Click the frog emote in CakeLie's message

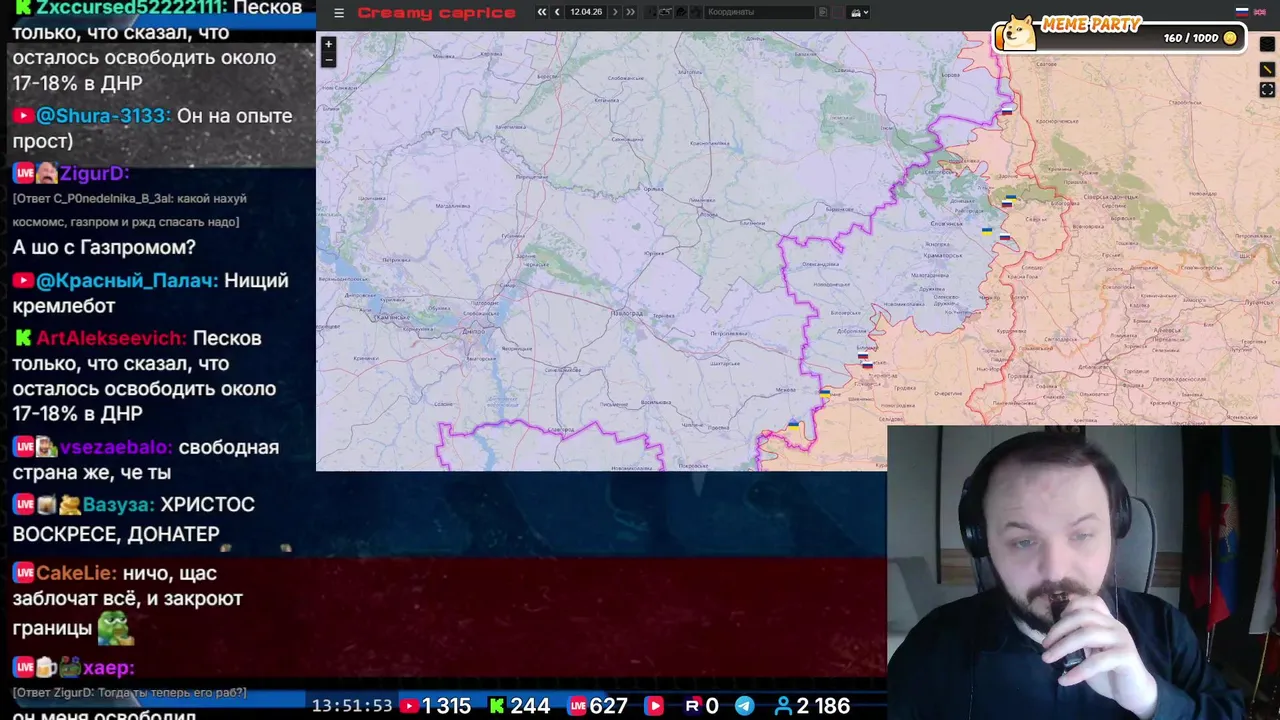click(115, 629)
